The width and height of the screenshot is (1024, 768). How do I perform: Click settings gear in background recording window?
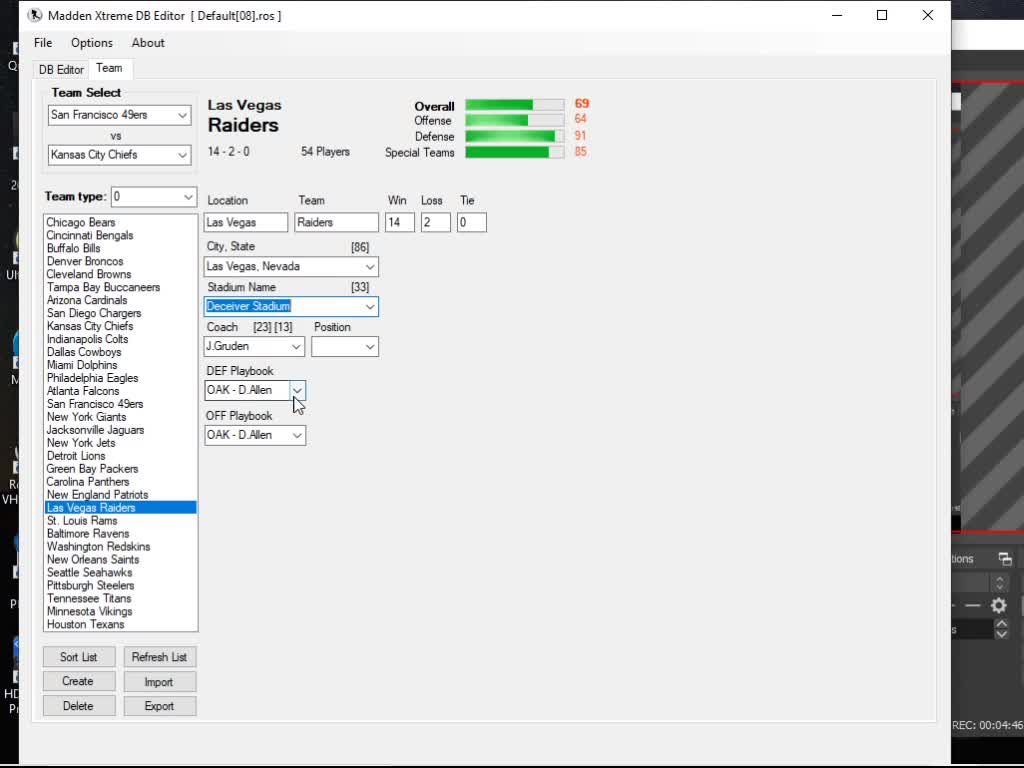999,606
